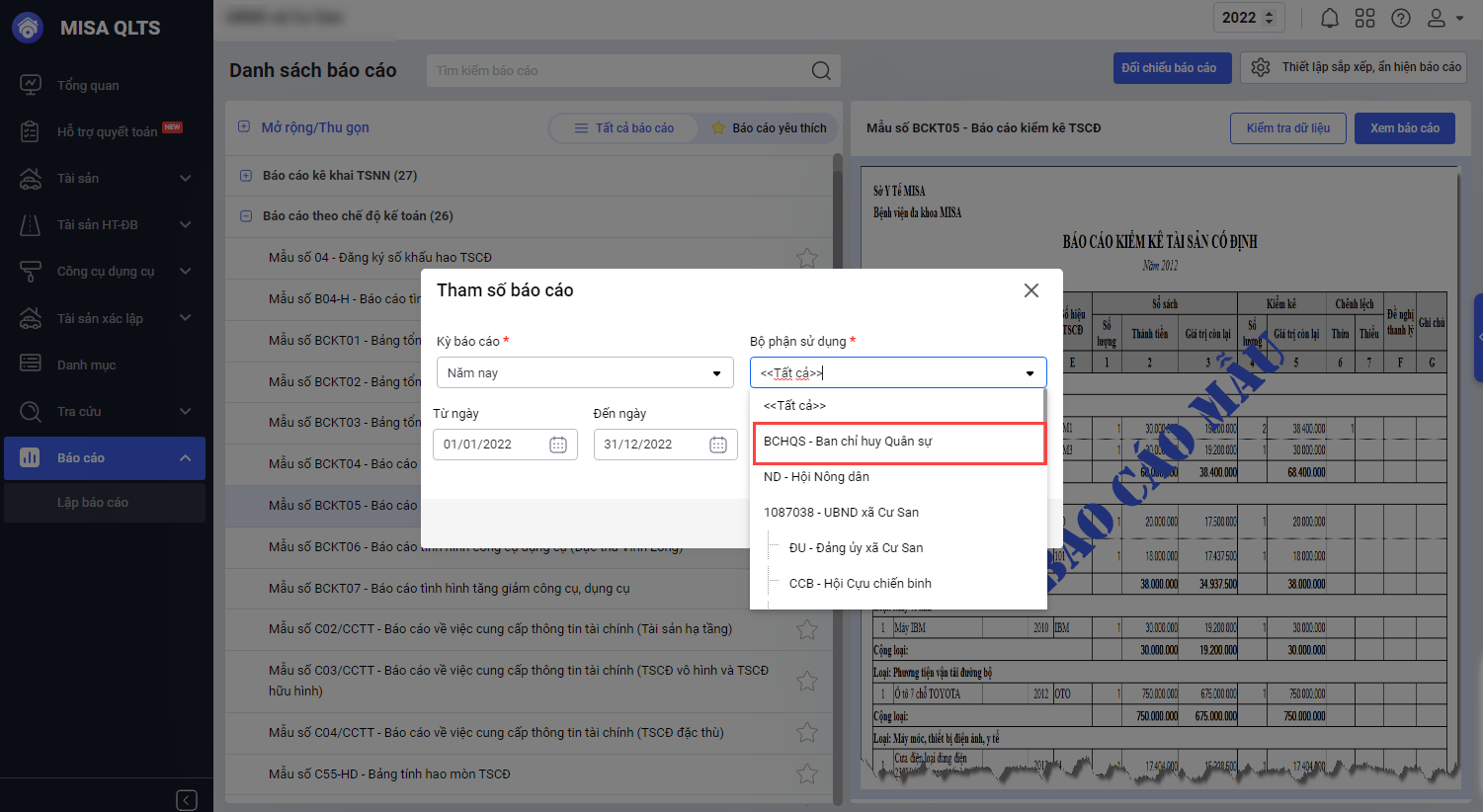Favorite the Mẫu số C04/CCTT report
Viewport: 1483px width, 812px height.
point(806,733)
